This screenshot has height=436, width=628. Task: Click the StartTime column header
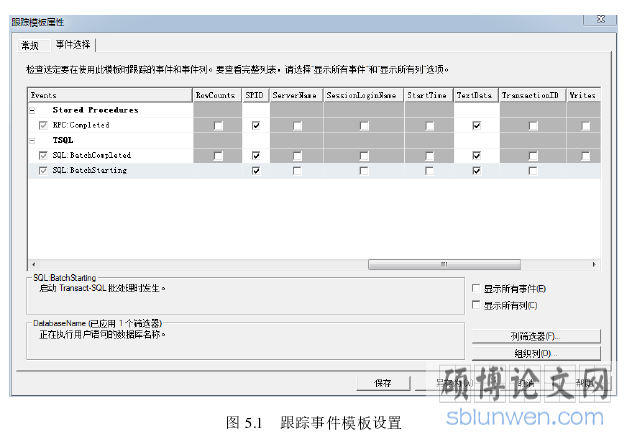coord(429,95)
